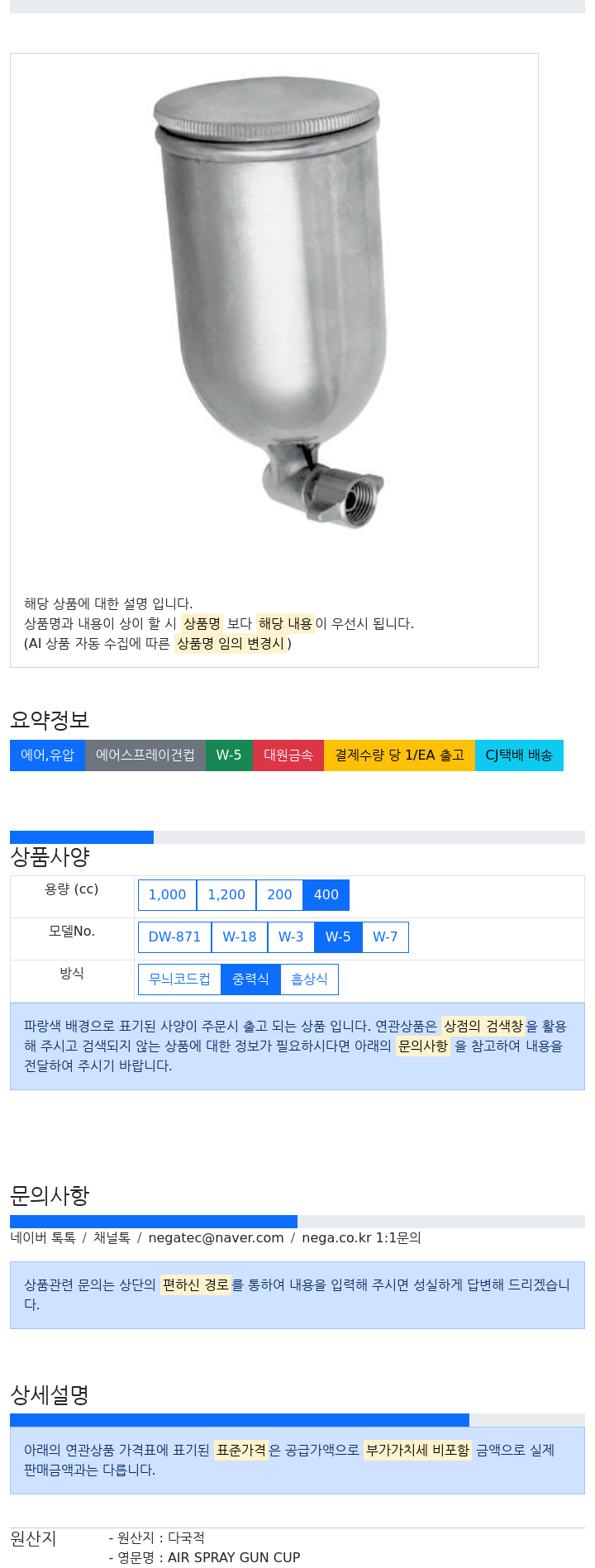Select the highlighted W-5 model button

(338, 937)
